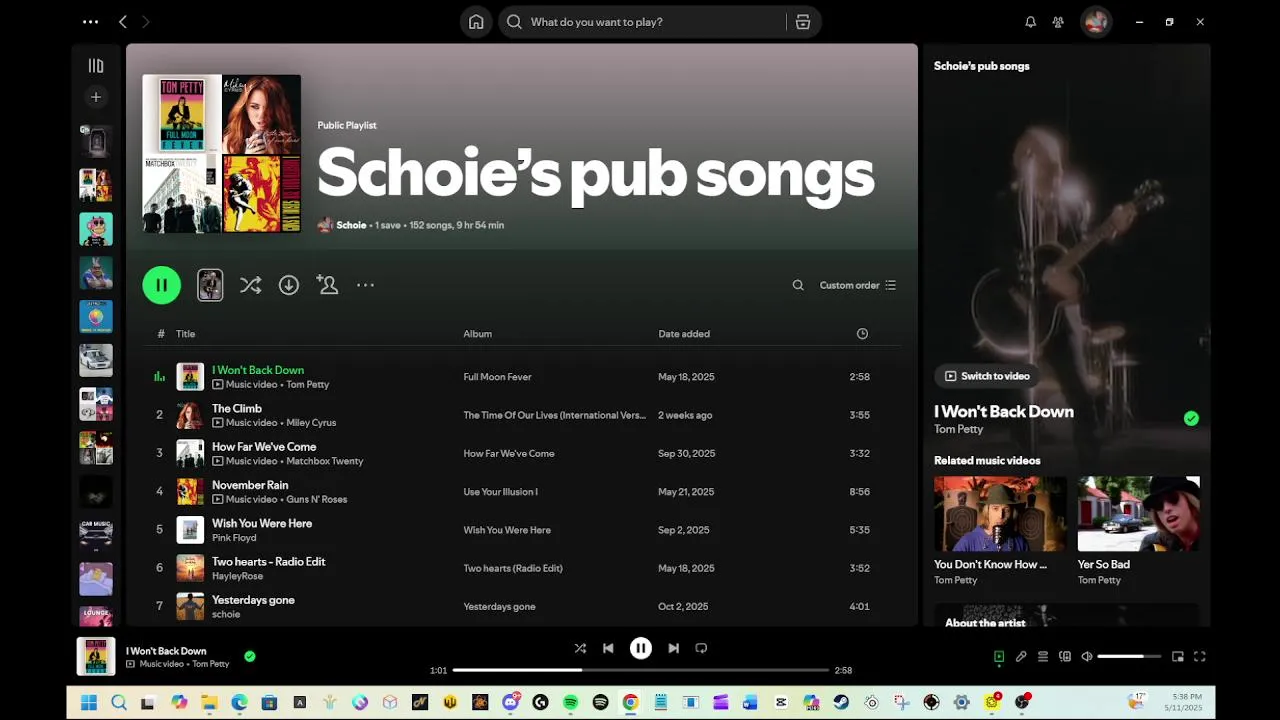Viewport: 1280px width, 720px height.
Task: Sort tracks by Title column
Action: (186, 334)
